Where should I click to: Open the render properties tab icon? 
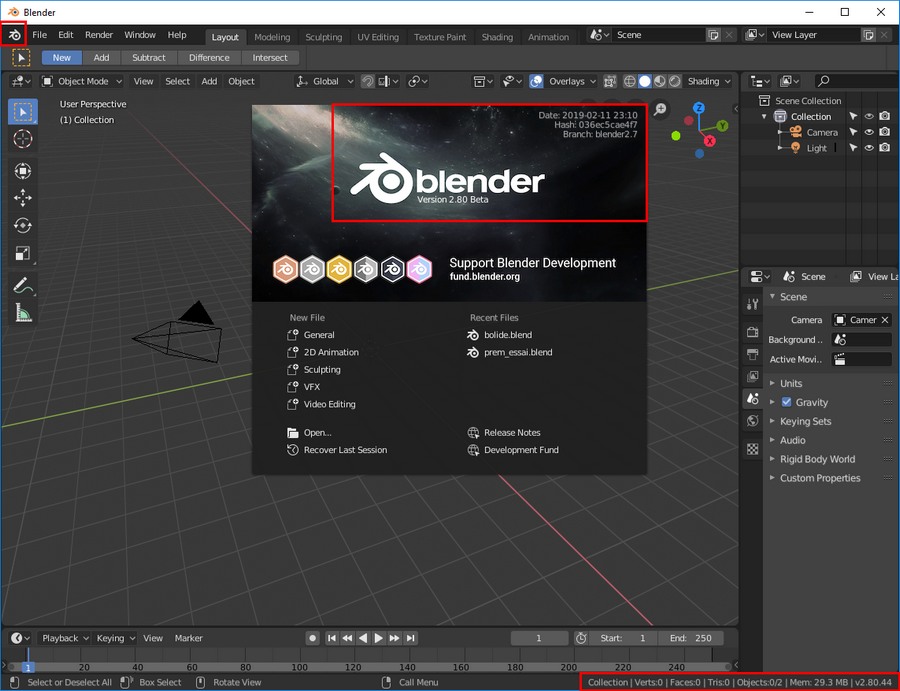(x=752, y=332)
